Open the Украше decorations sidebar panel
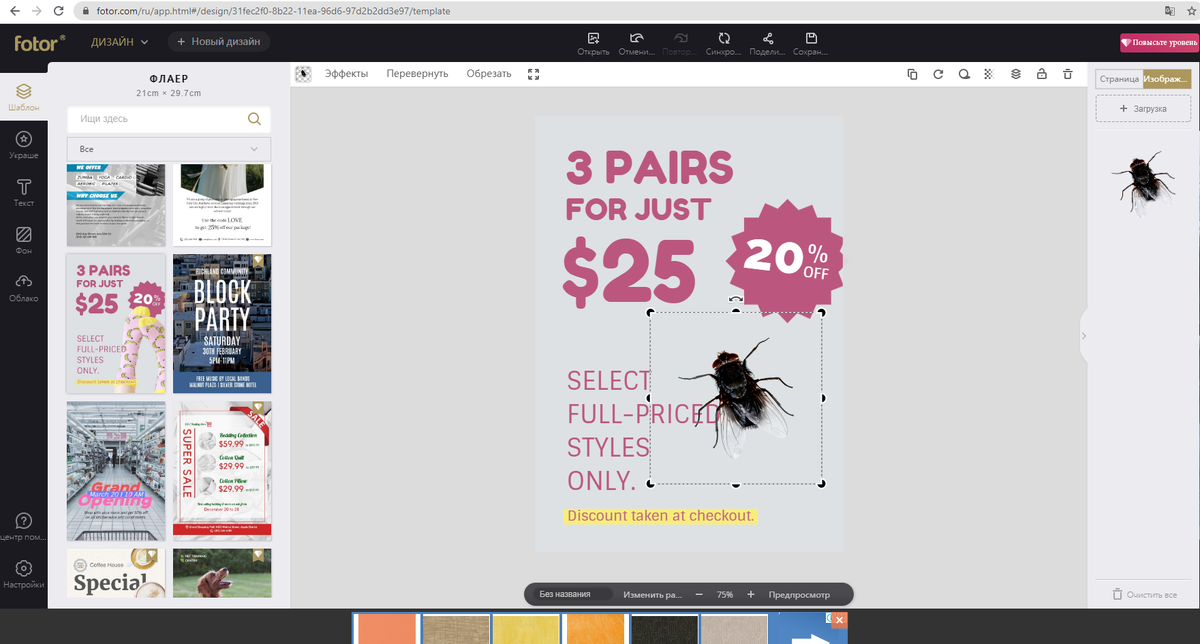The height and width of the screenshot is (644, 1200). click(x=23, y=145)
